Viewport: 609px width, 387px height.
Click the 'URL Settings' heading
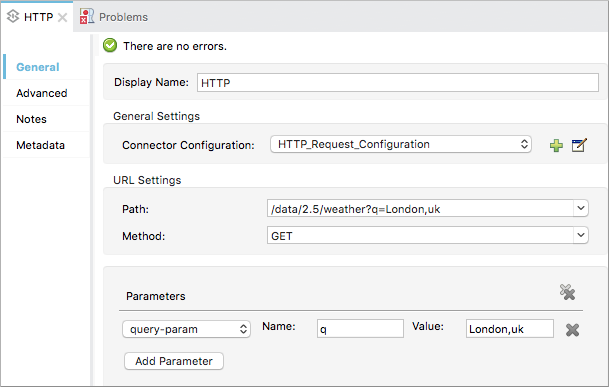pos(147,180)
